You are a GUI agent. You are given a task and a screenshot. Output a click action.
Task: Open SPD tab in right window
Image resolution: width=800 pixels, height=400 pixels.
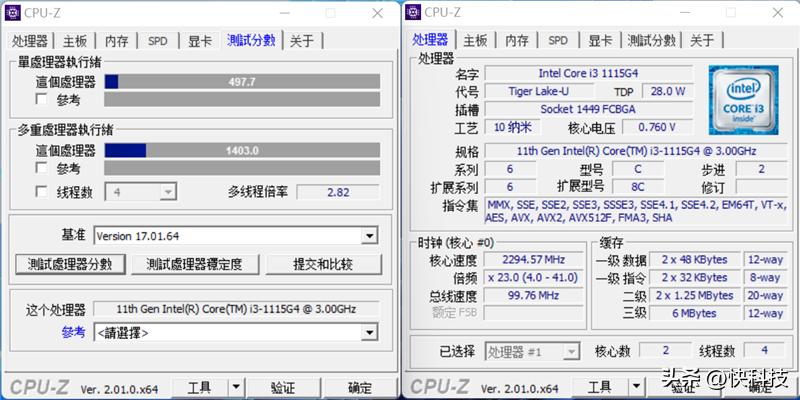click(558, 41)
